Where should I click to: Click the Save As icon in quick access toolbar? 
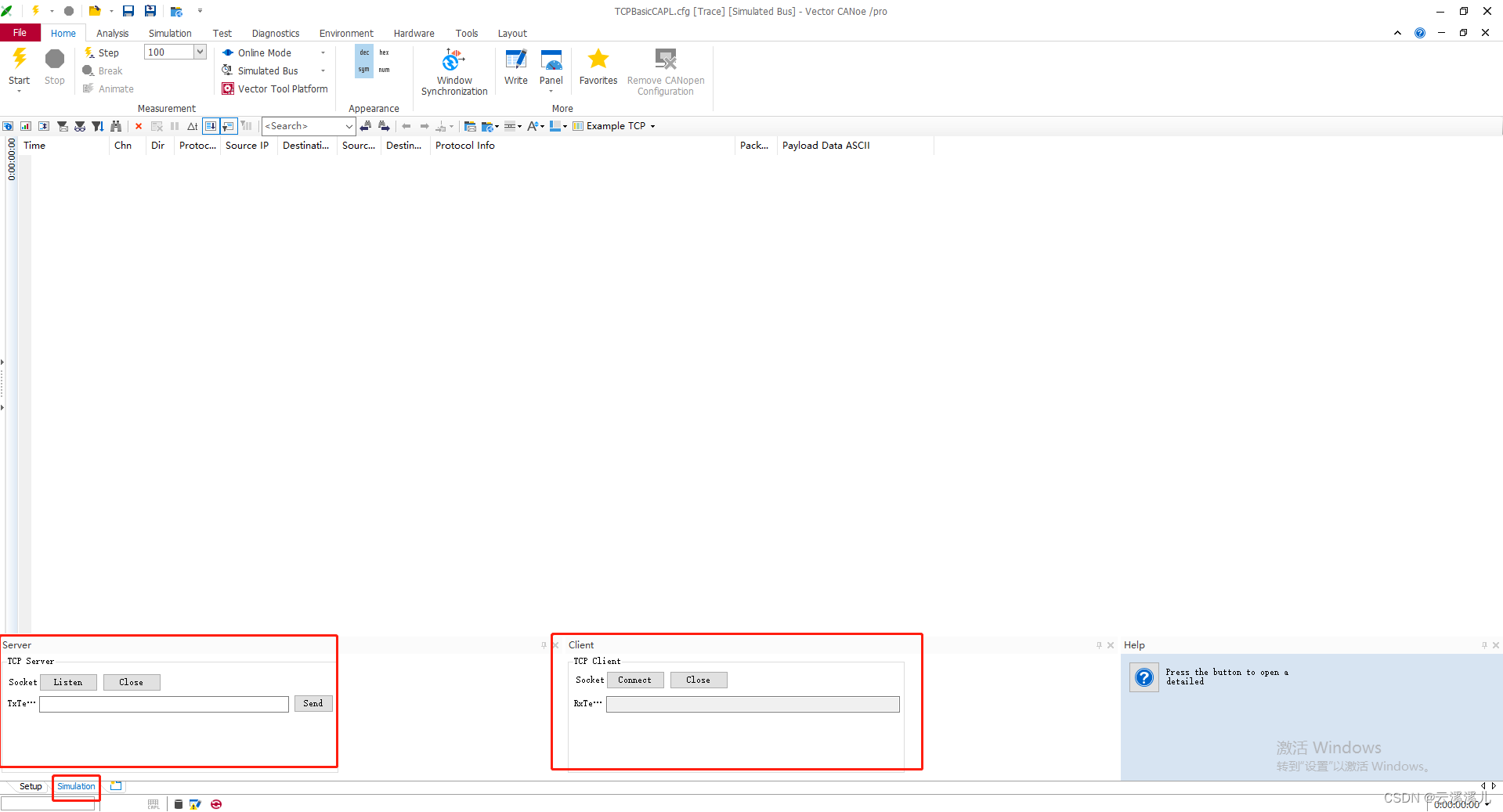coord(150,11)
